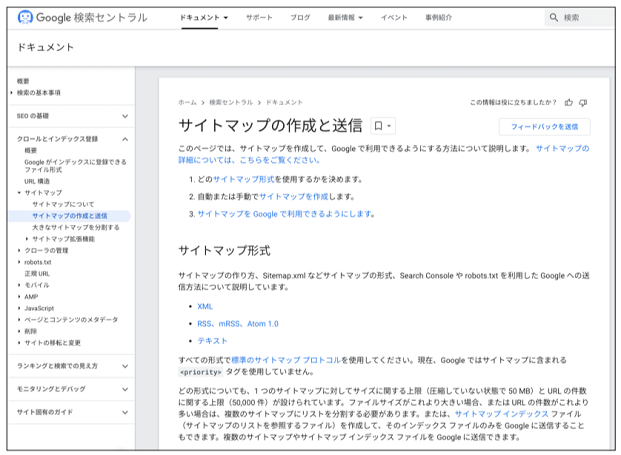Open サイトマップを Google で利用できるようにします link
Viewport: 621px width, 455px height.
tap(285, 214)
